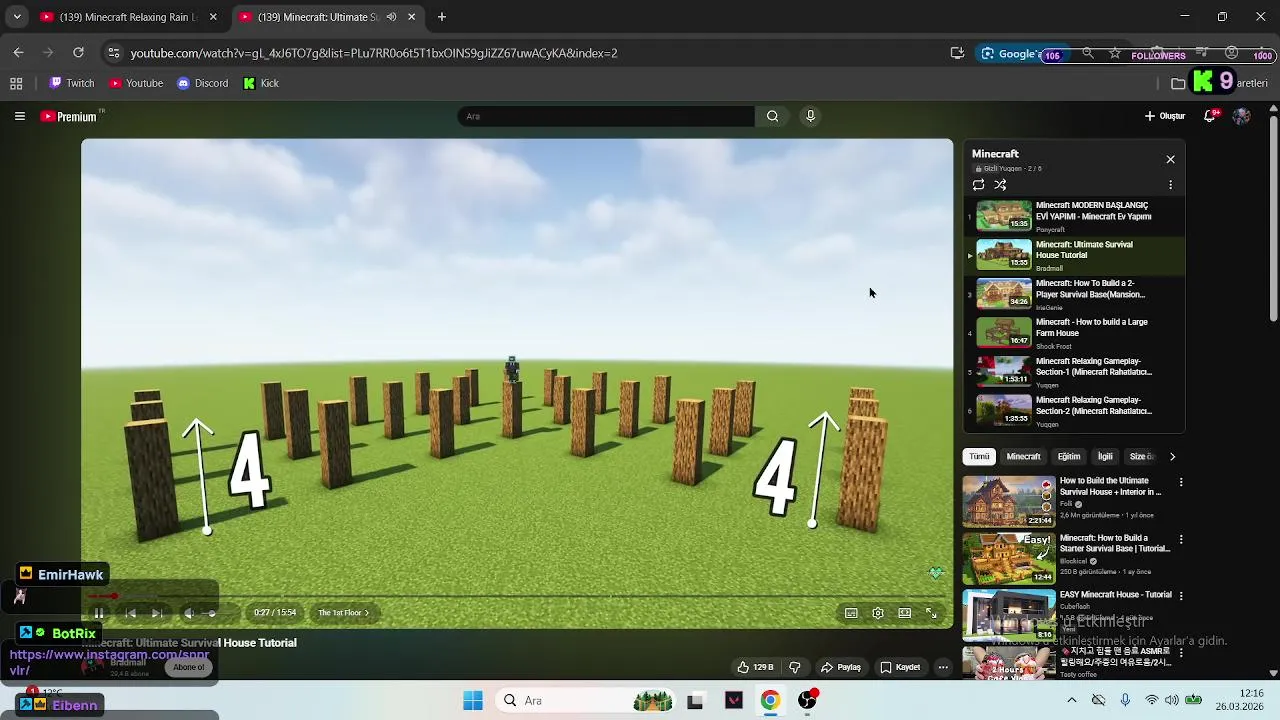Open a new browser tab
Viewport: 1280px width, 720px height.
pyautogui.click(x=441, y=17)
